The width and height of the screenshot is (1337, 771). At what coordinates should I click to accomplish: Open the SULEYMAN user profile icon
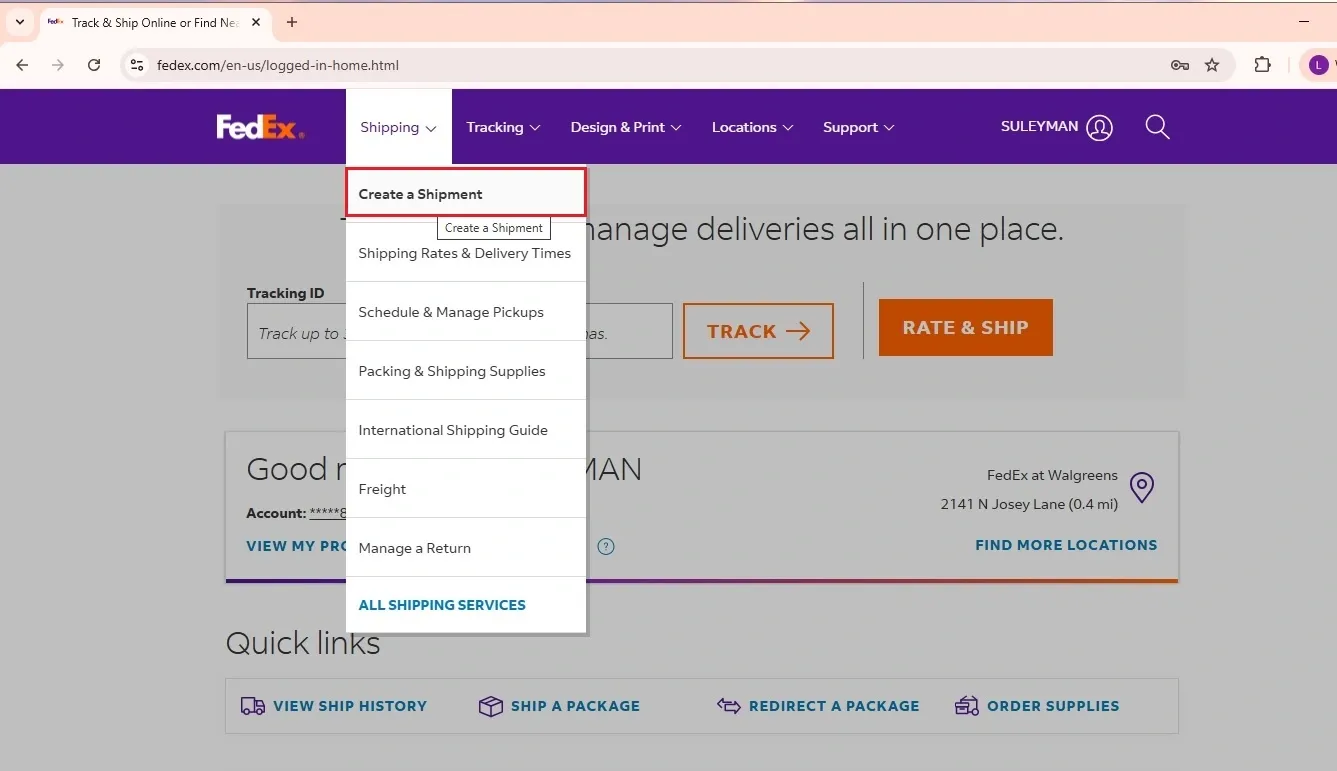point(1099,127)
